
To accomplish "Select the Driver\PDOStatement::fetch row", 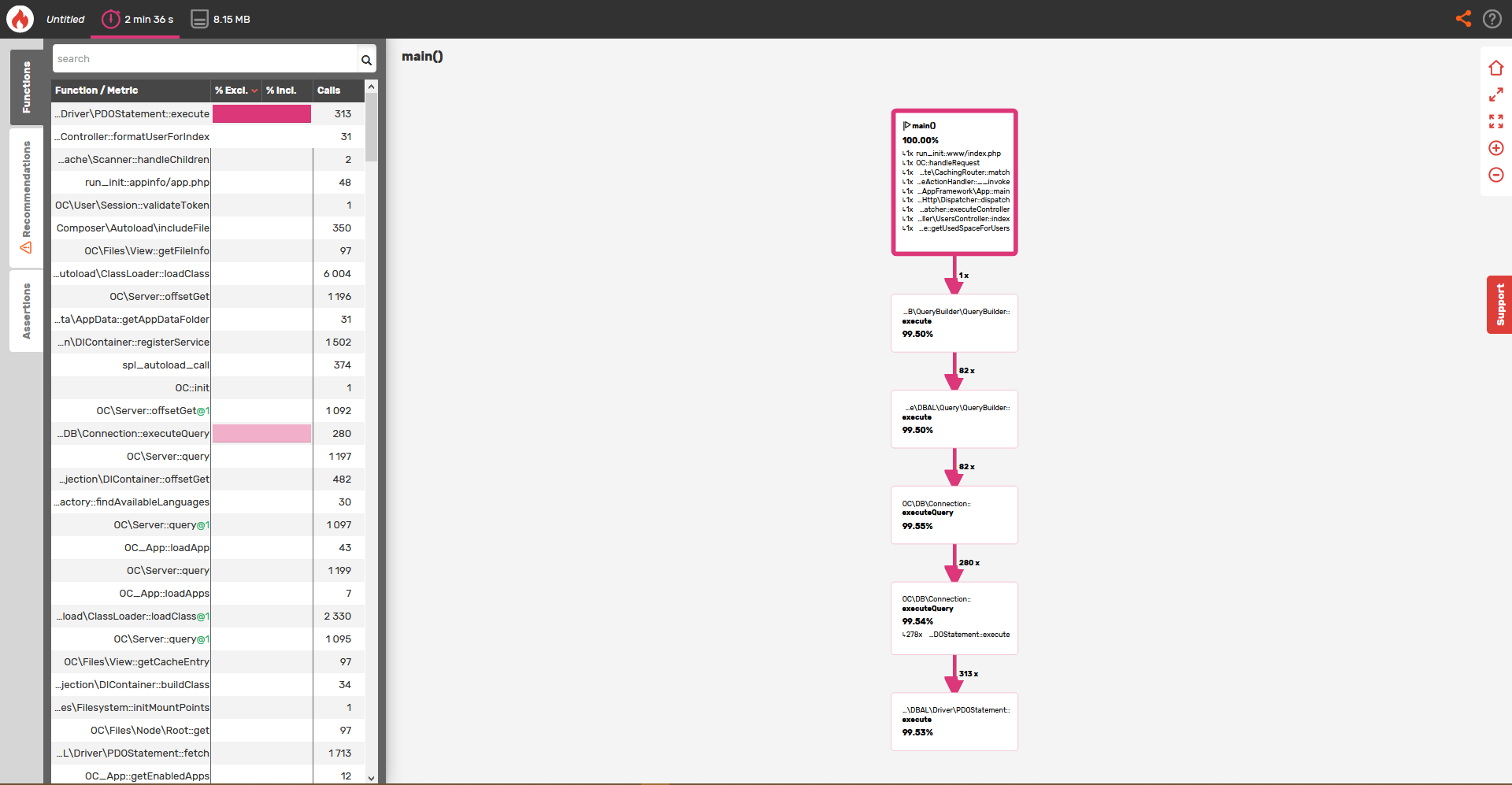I will [208, 754].
